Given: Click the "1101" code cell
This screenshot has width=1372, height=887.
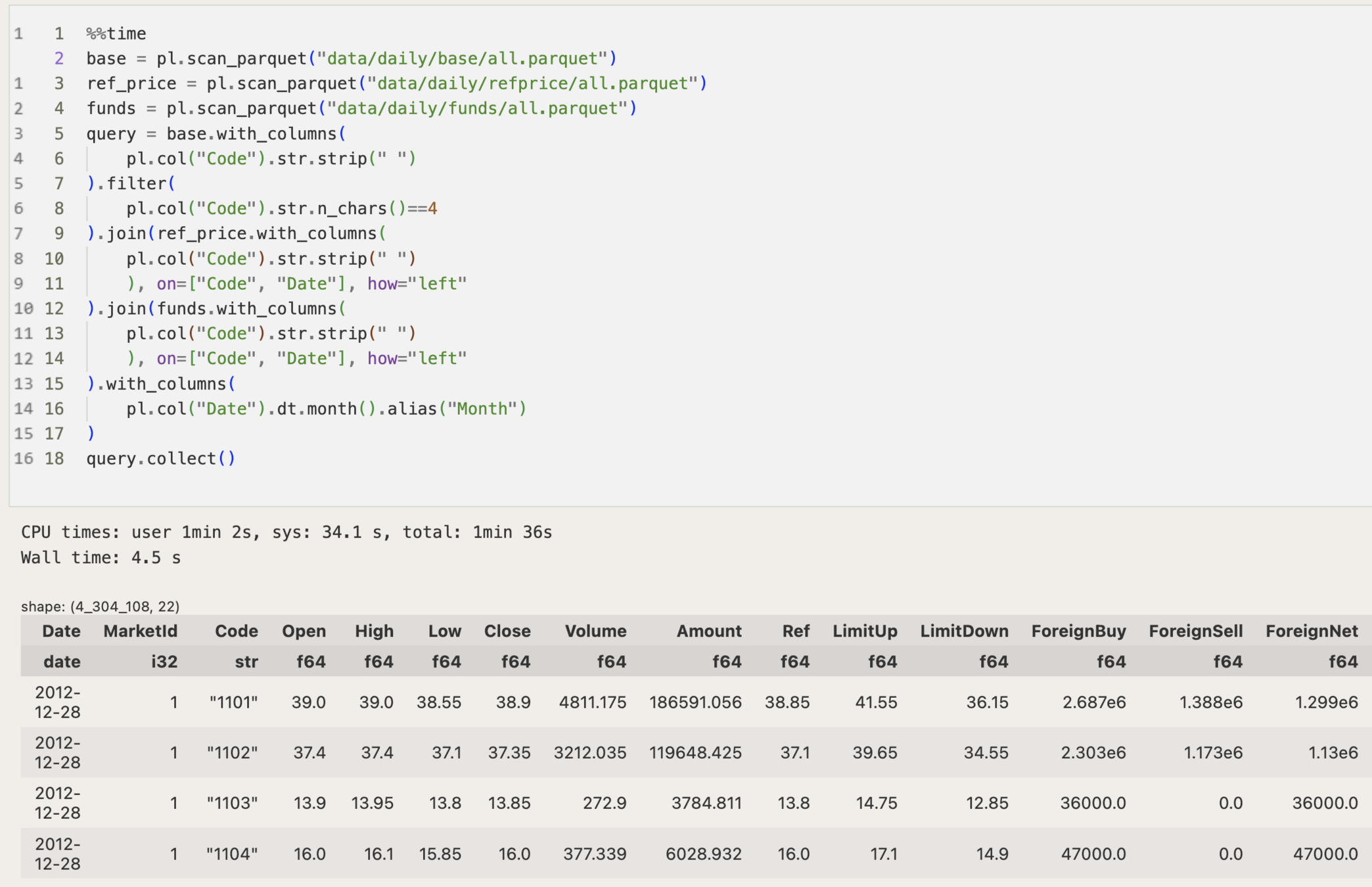Looking at the screenshot, I should click(233, 702).
